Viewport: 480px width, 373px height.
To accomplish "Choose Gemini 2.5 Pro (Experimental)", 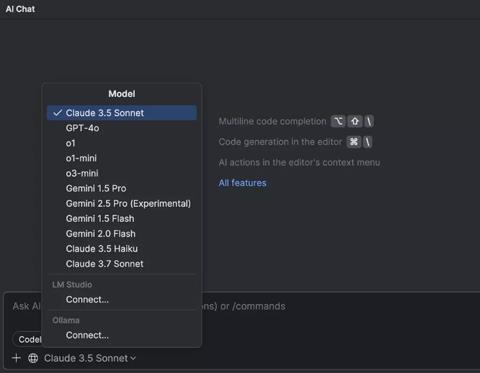I will tap(122, 203).
